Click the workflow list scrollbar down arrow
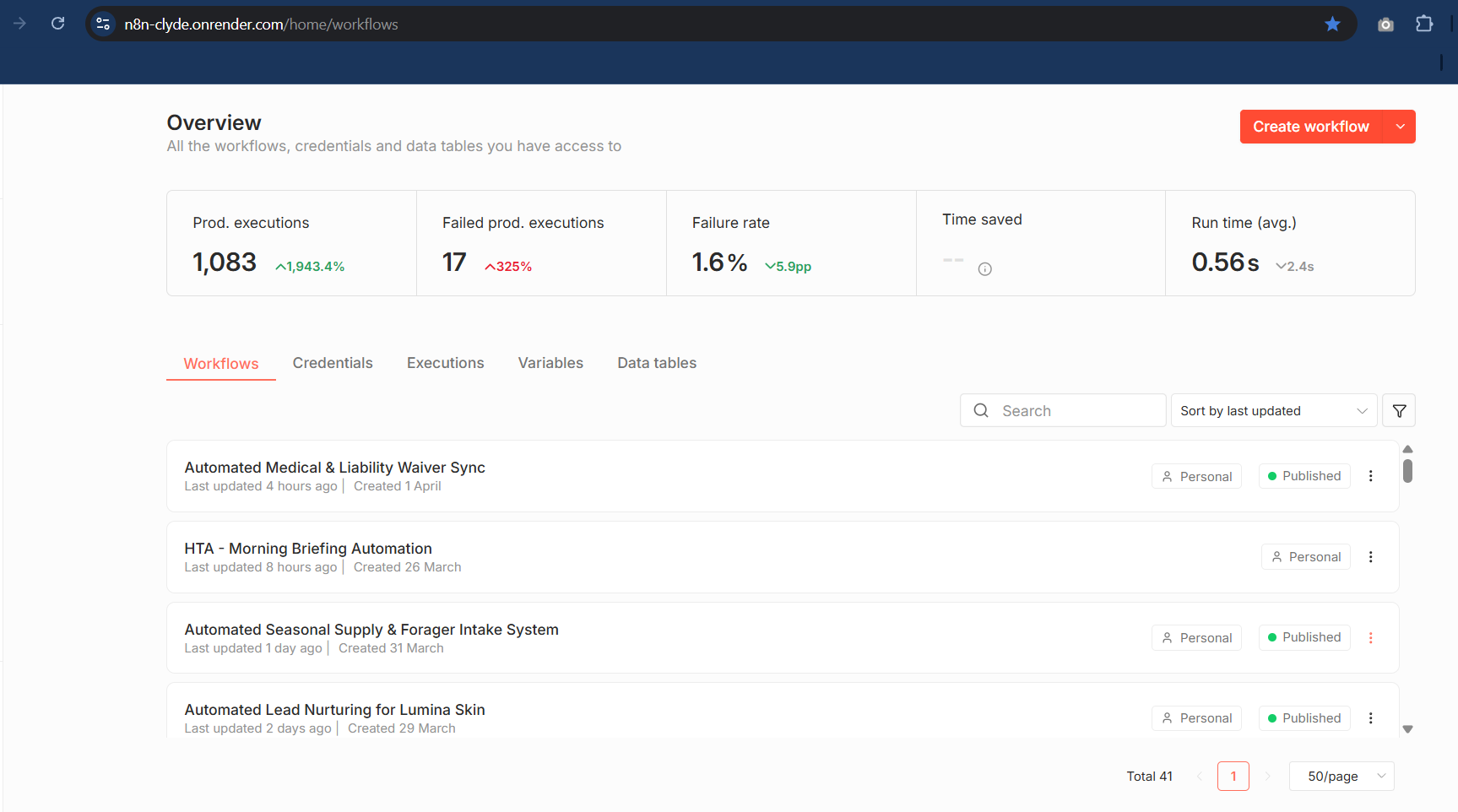 1407,729
